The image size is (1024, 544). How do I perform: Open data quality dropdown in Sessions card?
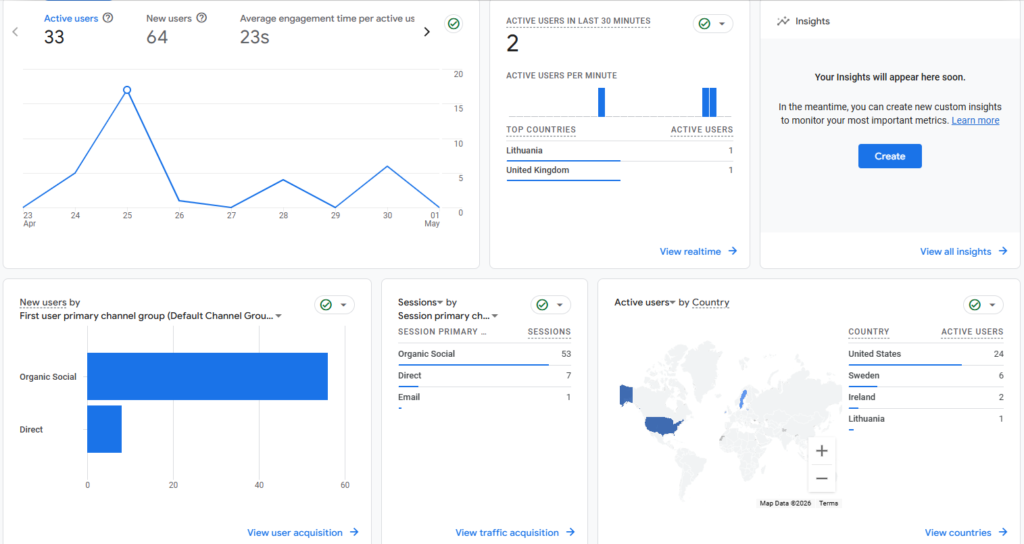point(551,305)
